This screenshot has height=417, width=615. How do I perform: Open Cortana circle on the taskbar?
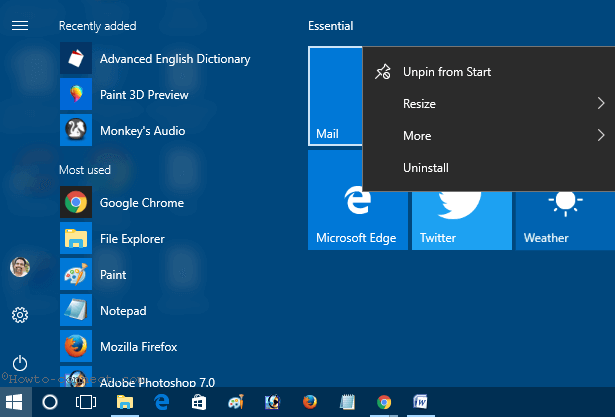coord(50,402)
